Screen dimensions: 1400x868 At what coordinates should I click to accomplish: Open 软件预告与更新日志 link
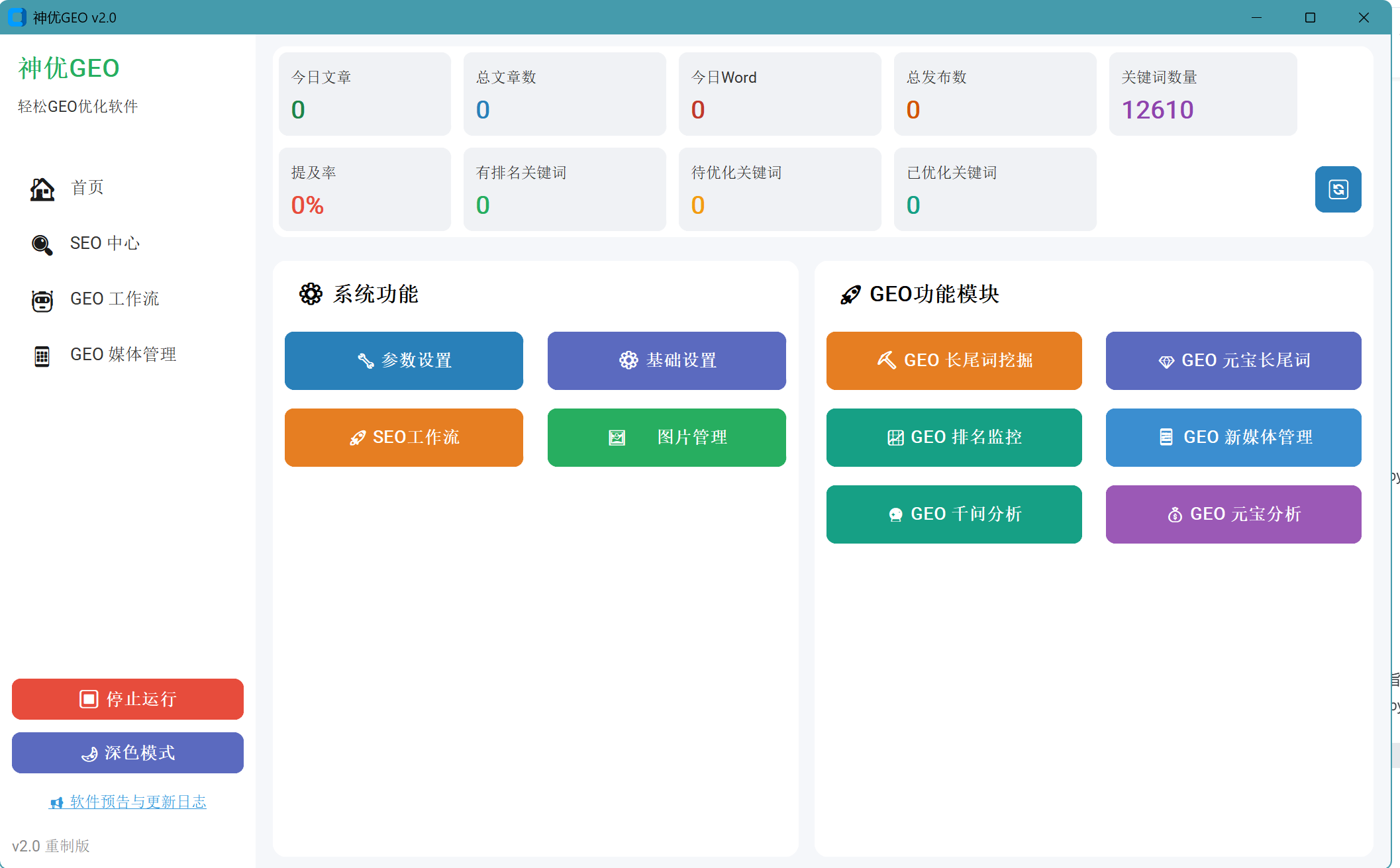128,802
